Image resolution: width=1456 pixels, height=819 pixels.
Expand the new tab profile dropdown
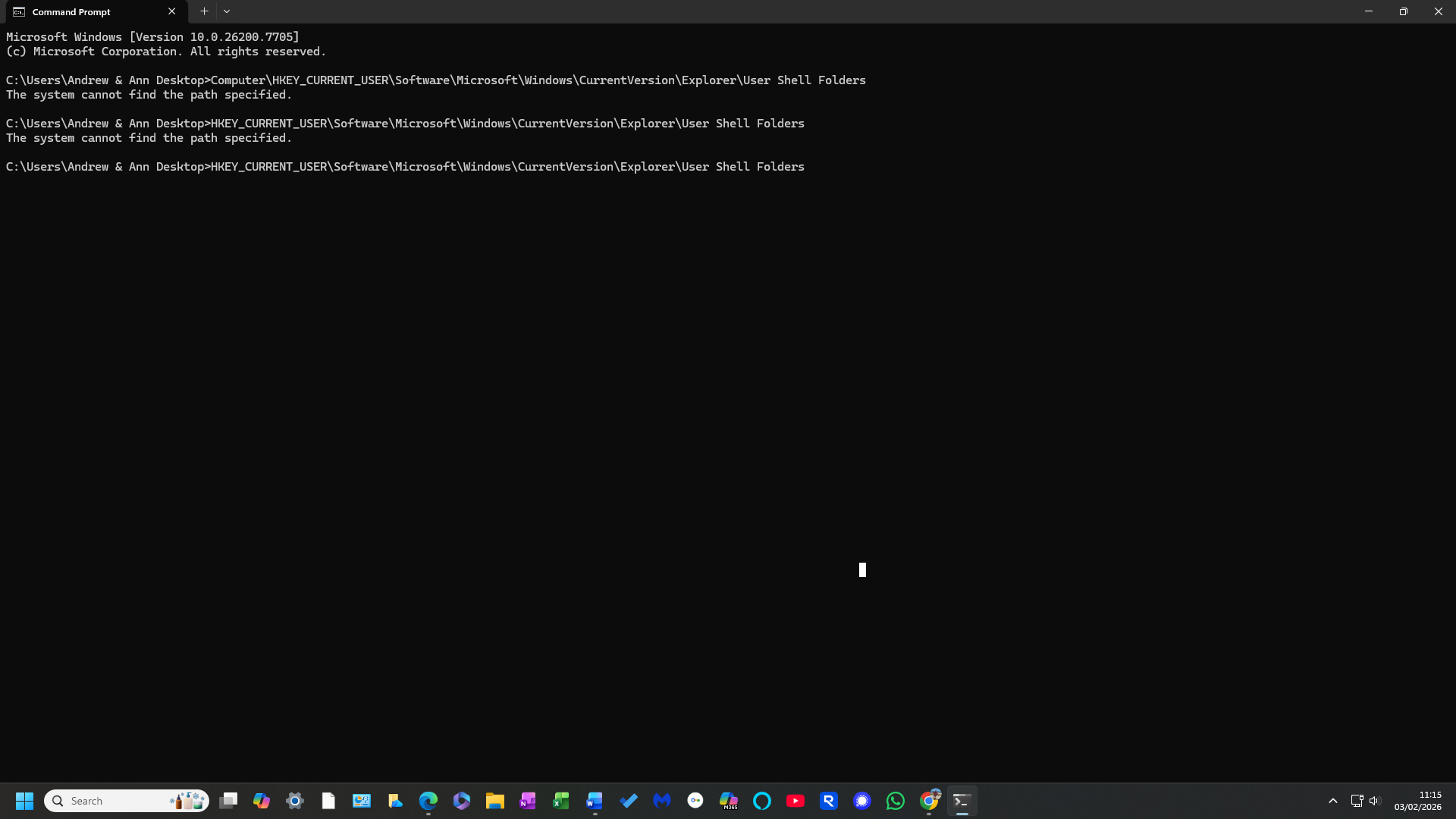[x=227, y=11]
